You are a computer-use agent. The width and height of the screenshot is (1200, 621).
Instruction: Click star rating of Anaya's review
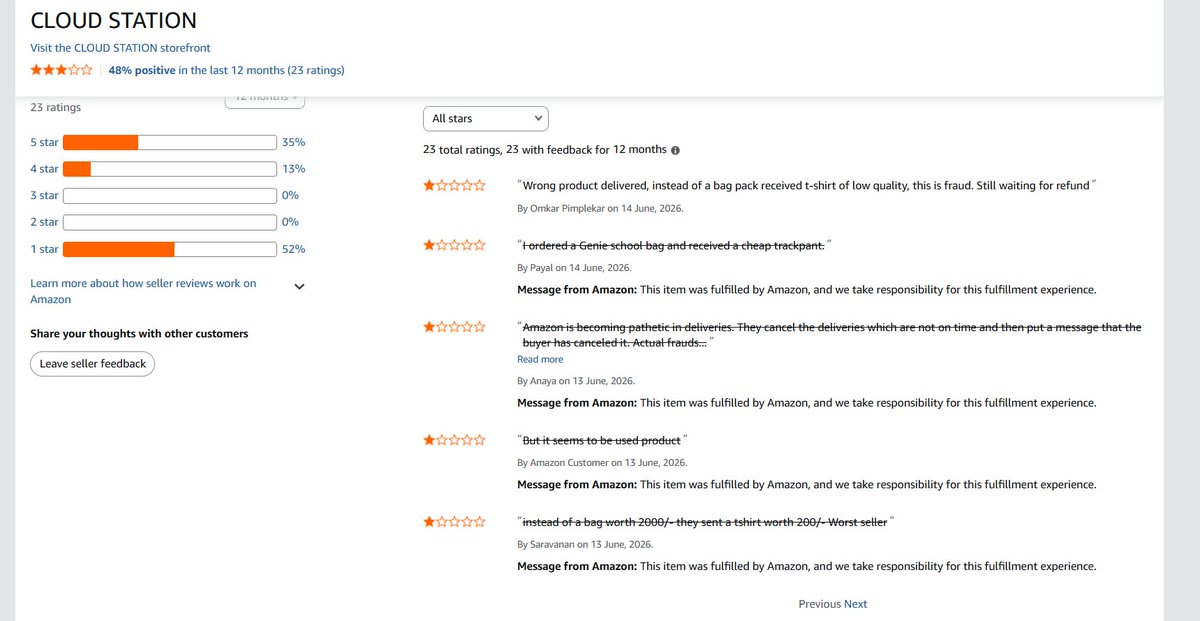(x=455, y=327)
